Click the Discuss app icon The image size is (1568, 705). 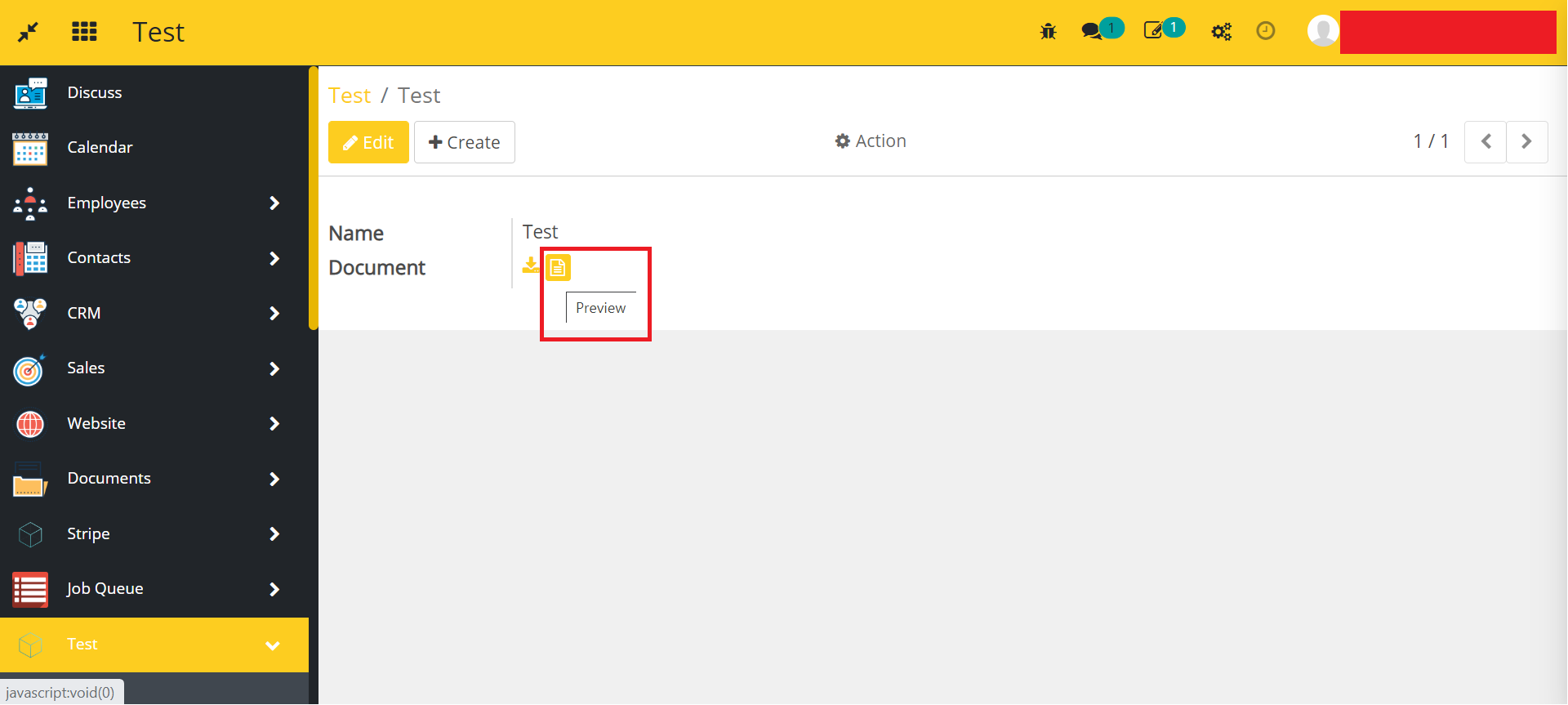coord(30,93)
